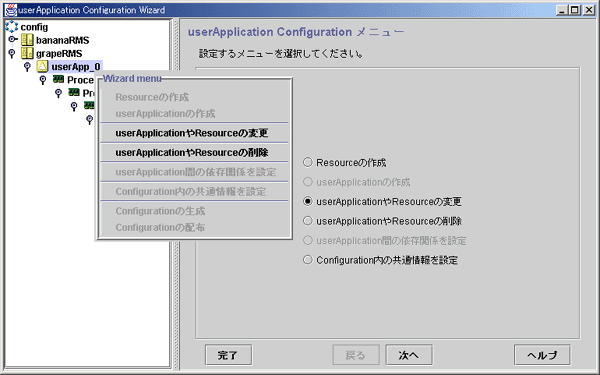Select the Resourceの作成 radio button
This screenshot has height=375, width=600.
point(308,162)
